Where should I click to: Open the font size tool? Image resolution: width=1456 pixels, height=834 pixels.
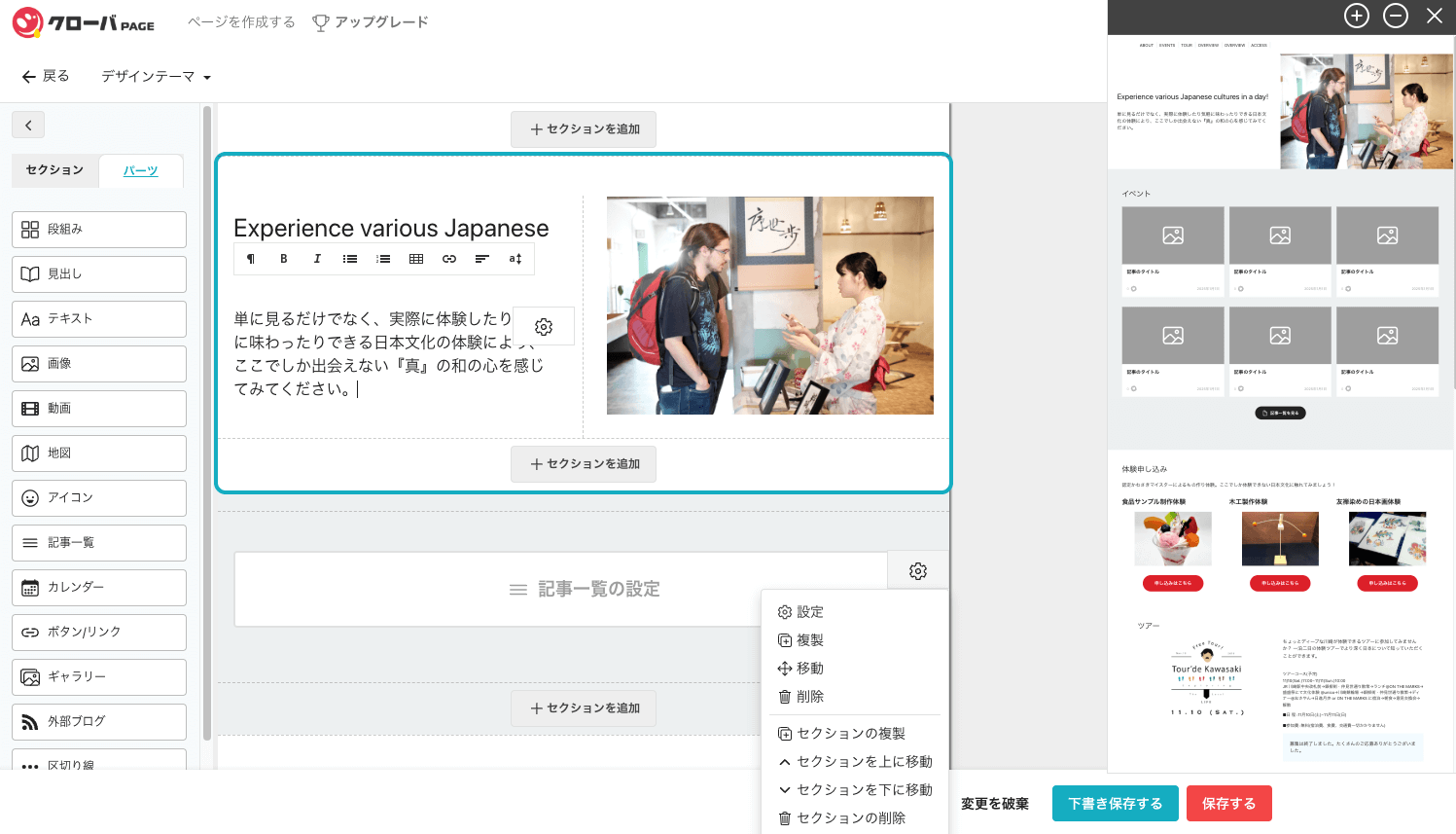pyautogui.click(x=515, y=259)
